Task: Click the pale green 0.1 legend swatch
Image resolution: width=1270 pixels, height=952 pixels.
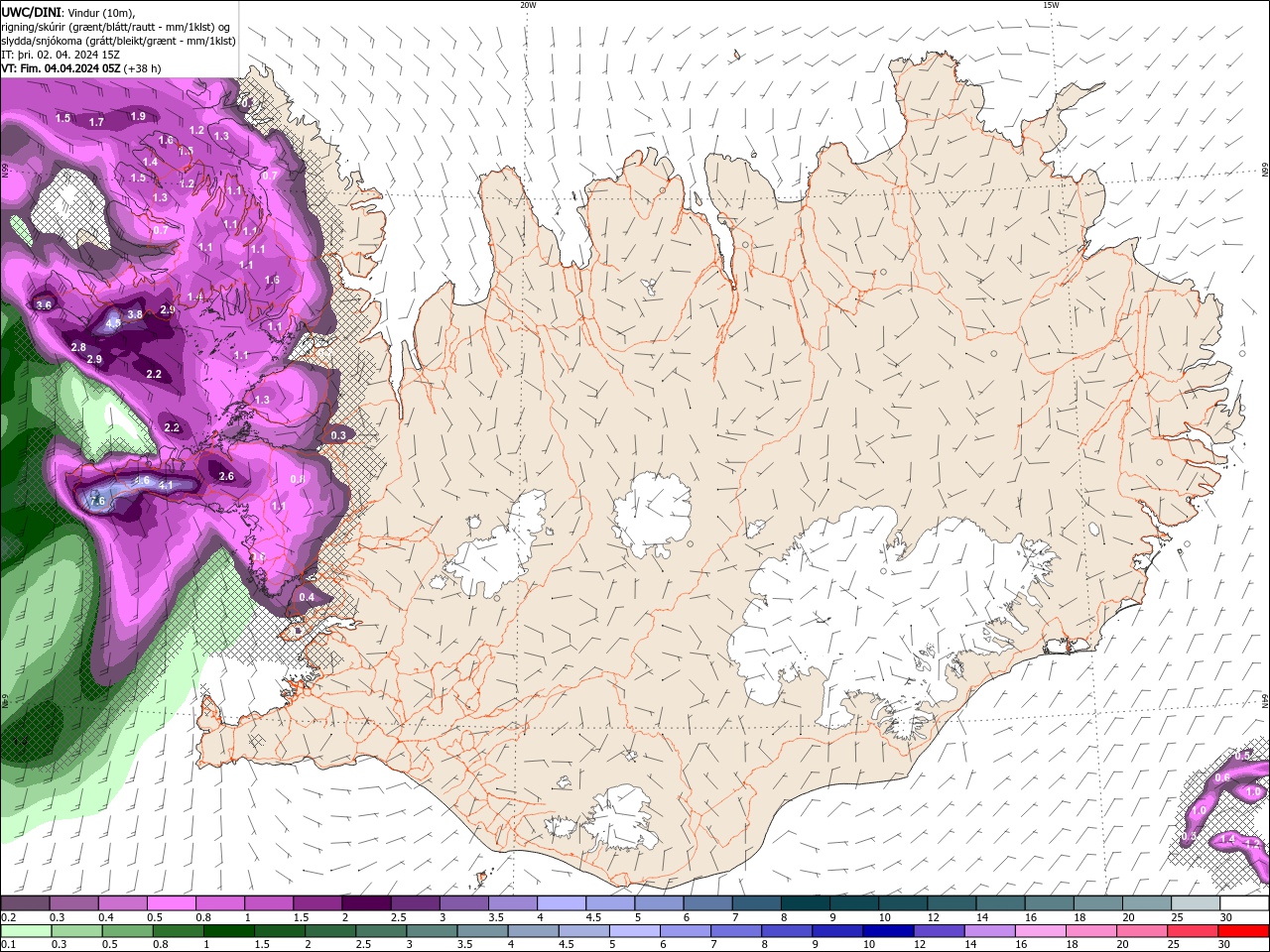Action: pos(25,931)
